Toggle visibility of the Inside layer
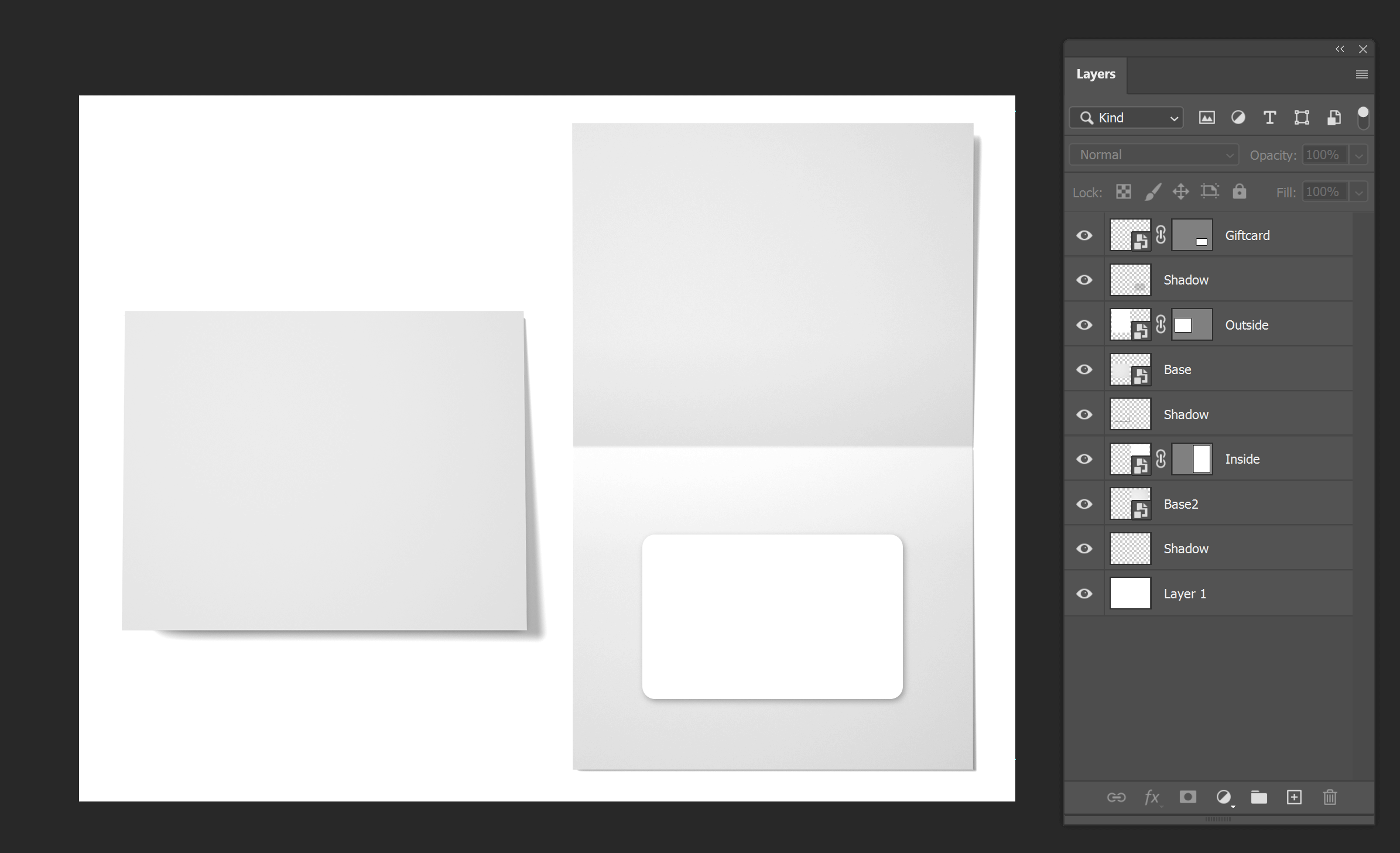 [x=1084, y=459]
